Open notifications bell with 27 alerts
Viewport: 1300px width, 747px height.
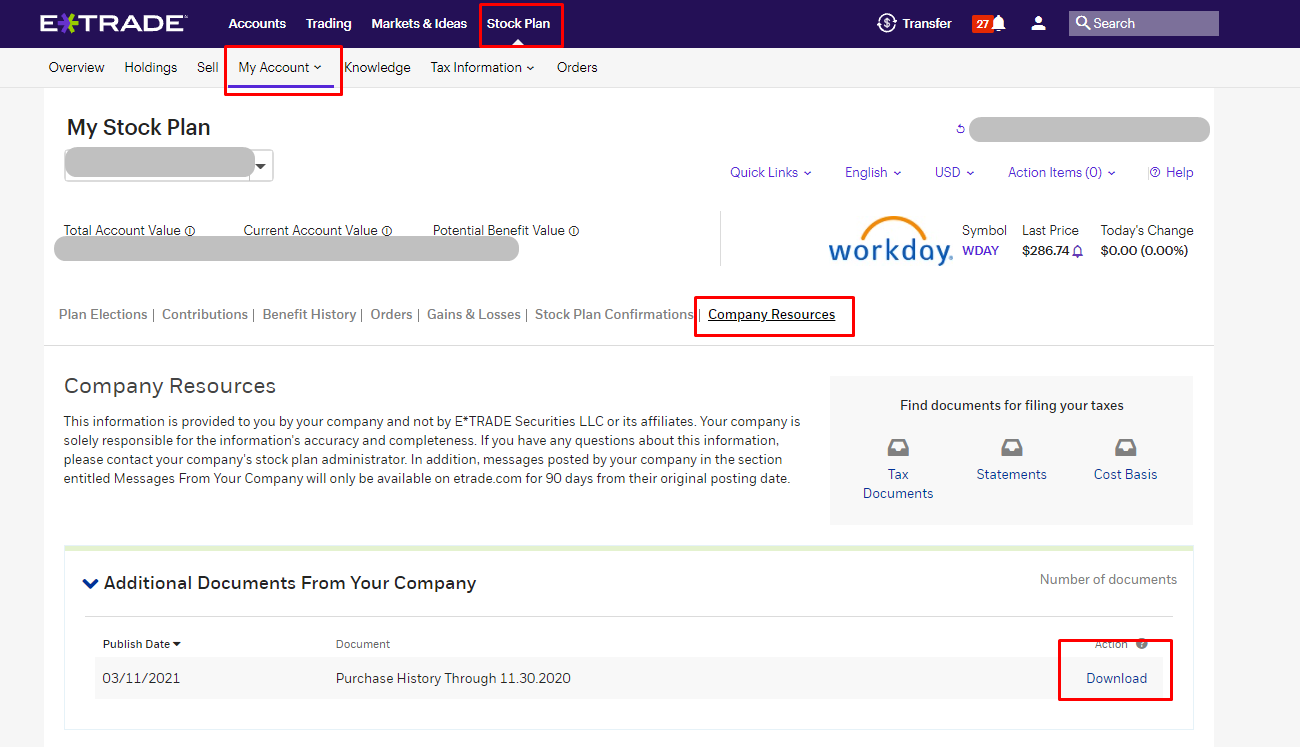[x=989, y=23]
